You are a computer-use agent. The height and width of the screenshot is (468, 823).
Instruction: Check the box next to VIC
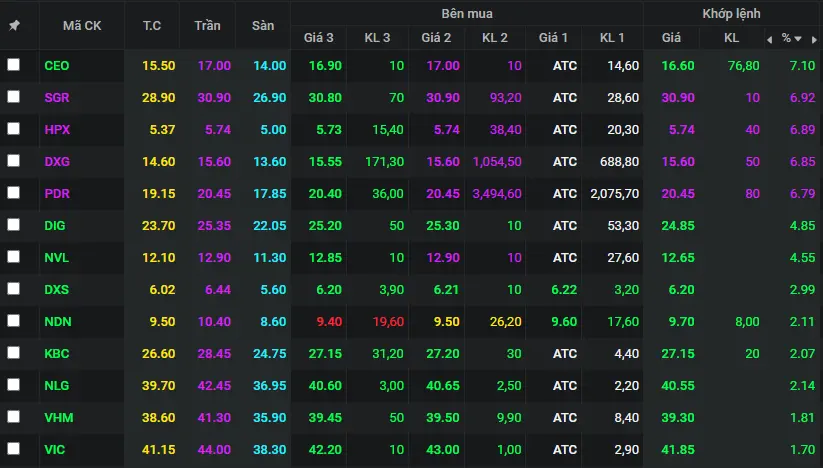tap(13, 449)
